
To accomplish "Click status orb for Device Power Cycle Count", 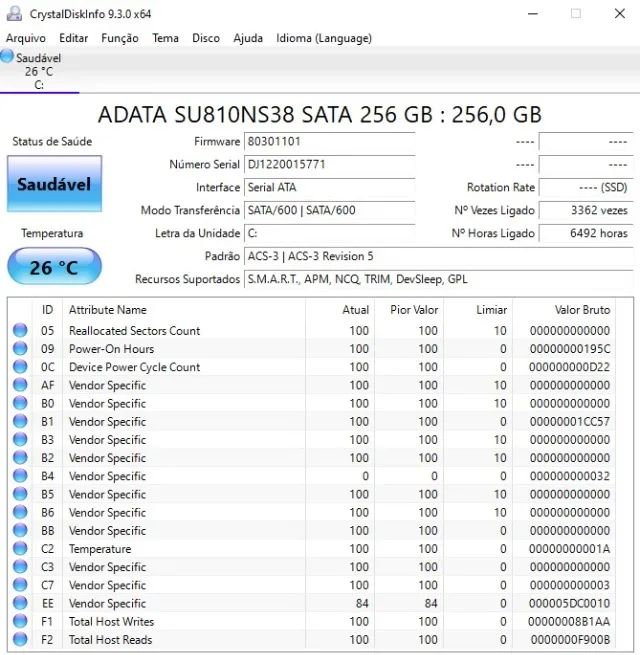I will (20, 366).
